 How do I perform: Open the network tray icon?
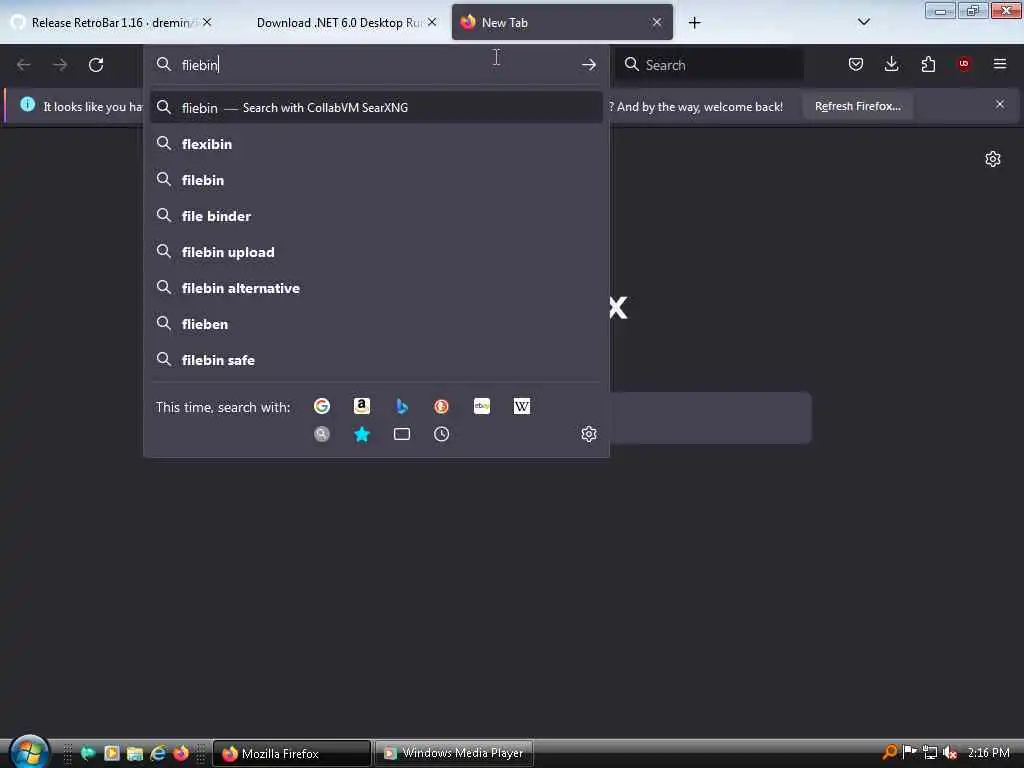(x=930, y=753)
